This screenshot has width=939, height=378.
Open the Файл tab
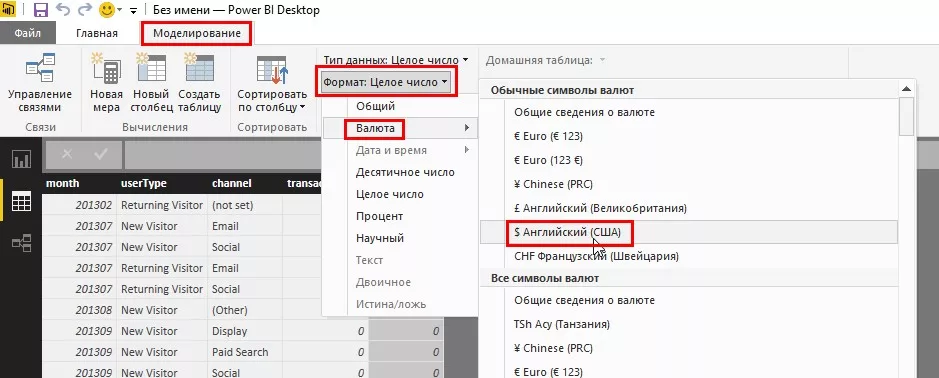pyautogui.click(x=28, y=33)
